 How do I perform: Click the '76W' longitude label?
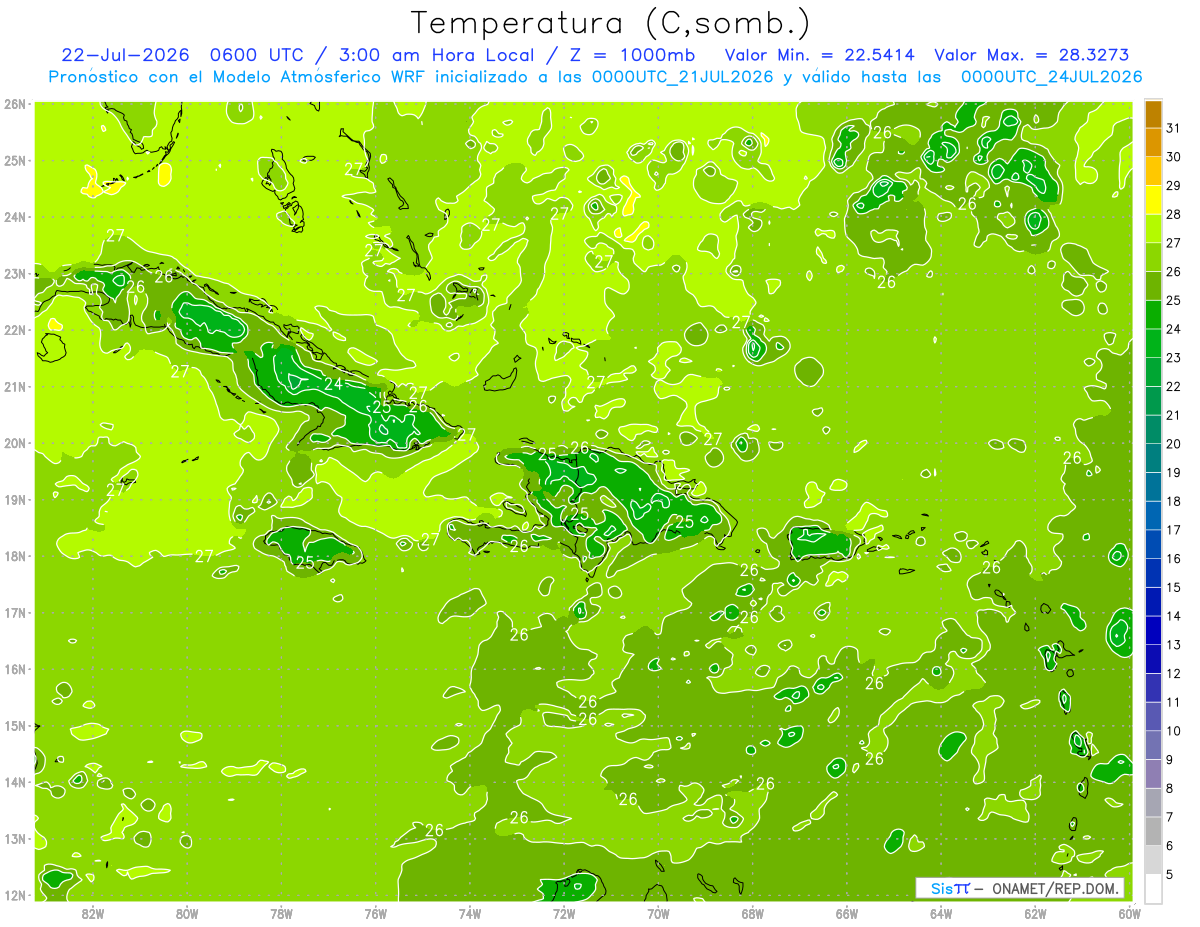375,913
